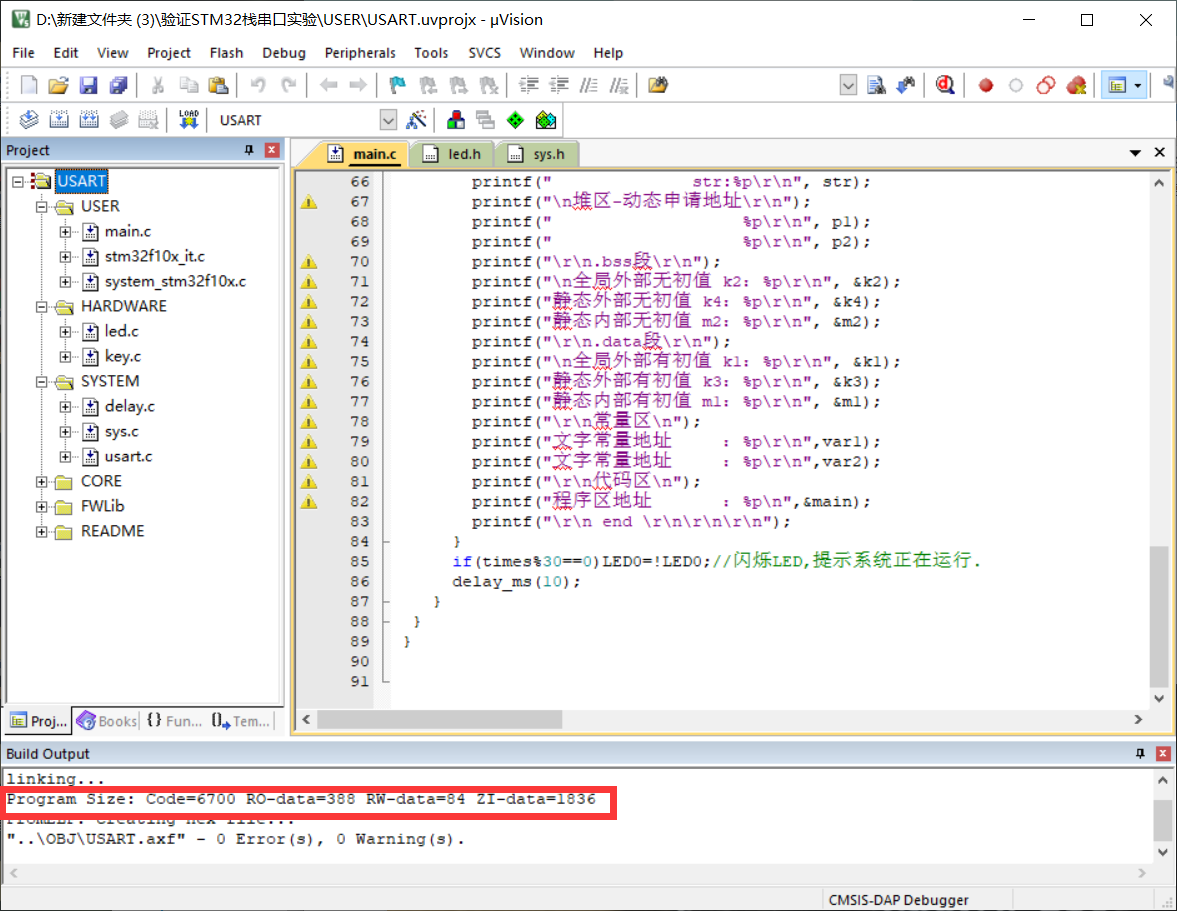1177x911 pixels.
Task: Click the Comment selection icon
Action: click(589, 85)
